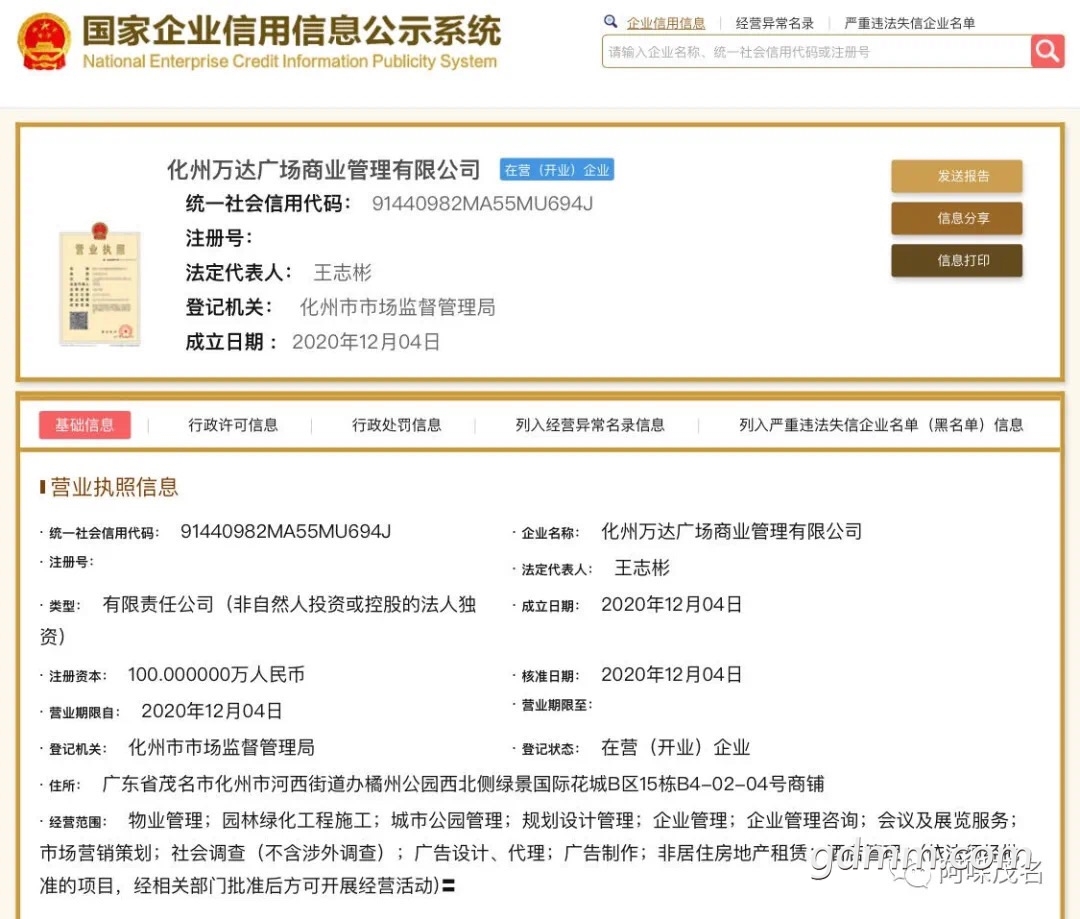Click the 信息打印 button
The height and width of the screenshot is (919, 1080).
956,260
